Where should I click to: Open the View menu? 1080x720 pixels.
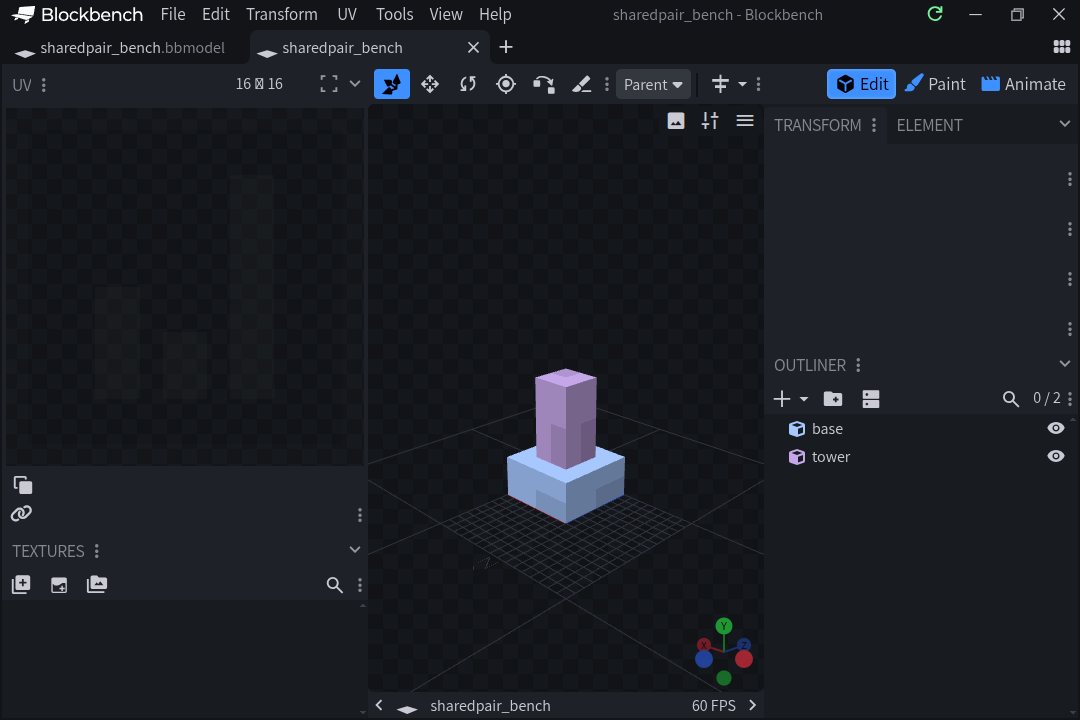(446, 14)
